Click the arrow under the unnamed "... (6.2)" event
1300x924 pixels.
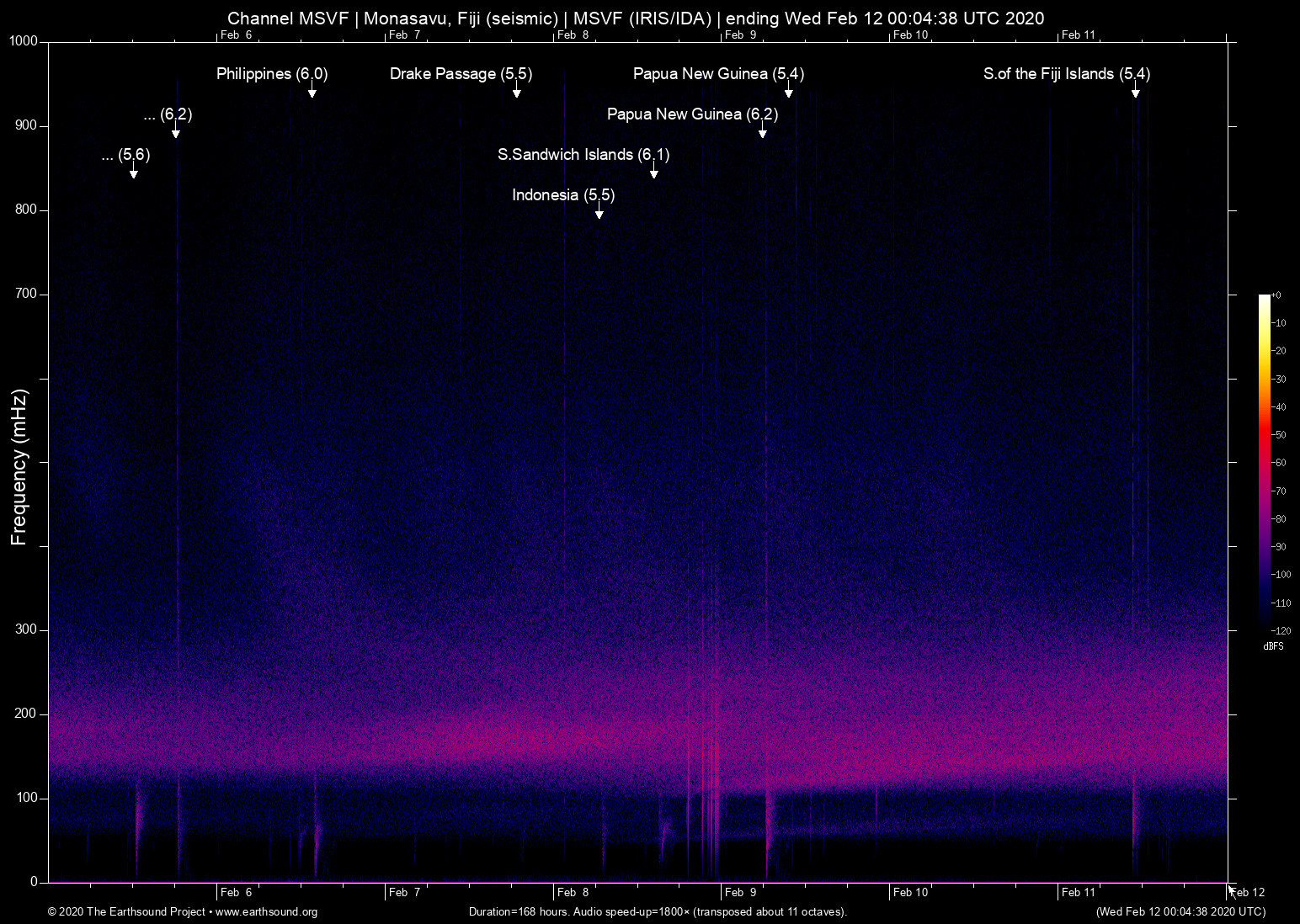[x=175, y=130]
